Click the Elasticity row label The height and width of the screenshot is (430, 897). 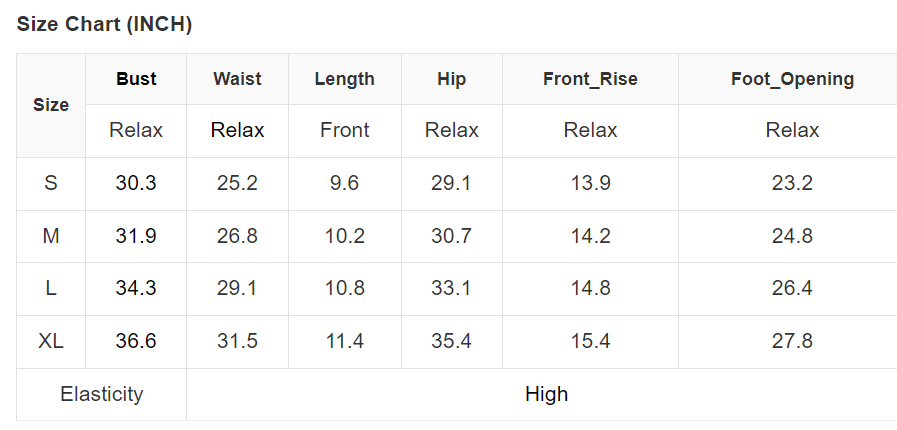point(101,394)
